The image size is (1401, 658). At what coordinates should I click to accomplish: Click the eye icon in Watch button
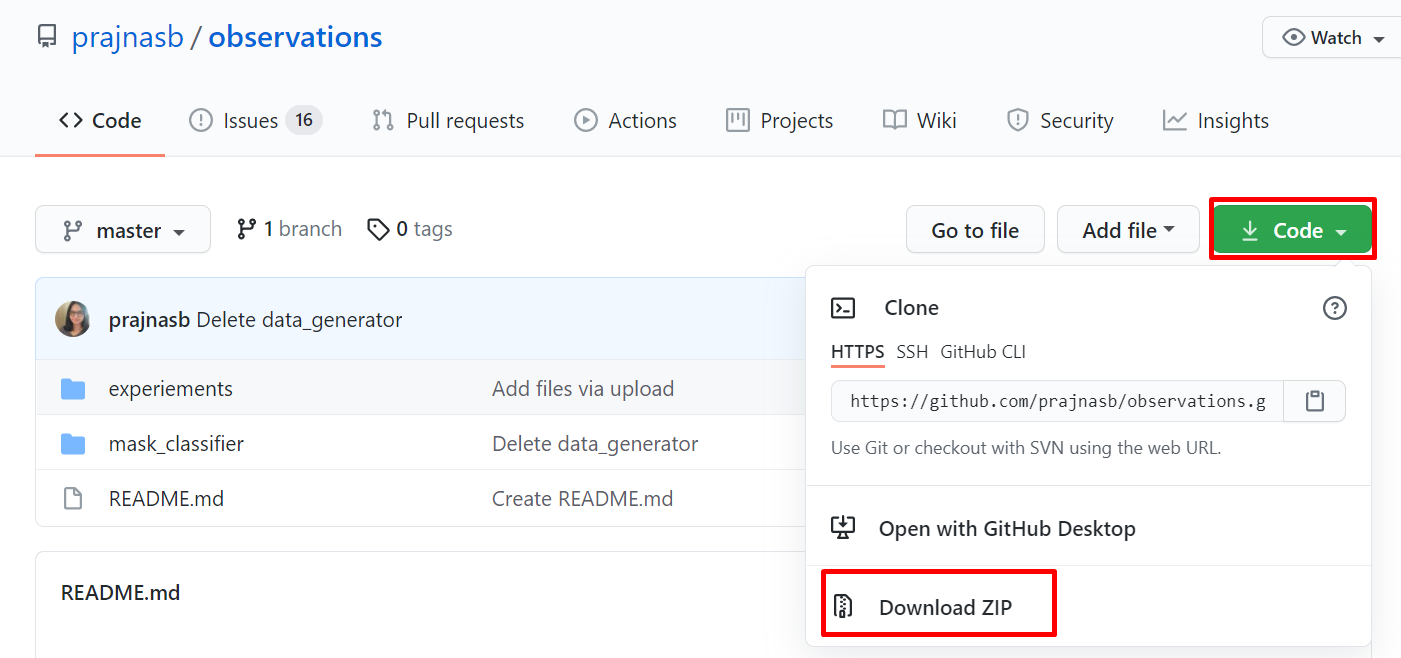(x=1294, y=38)
